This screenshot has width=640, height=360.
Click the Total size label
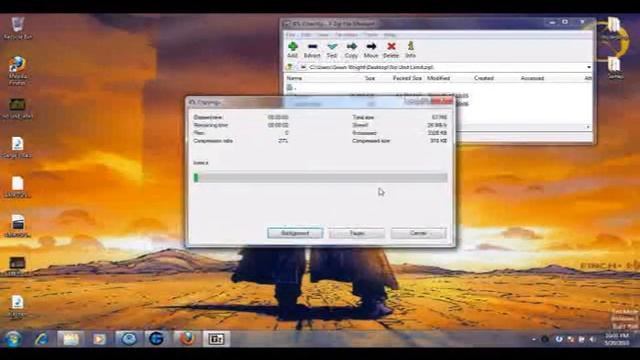[x=363, y=117]
